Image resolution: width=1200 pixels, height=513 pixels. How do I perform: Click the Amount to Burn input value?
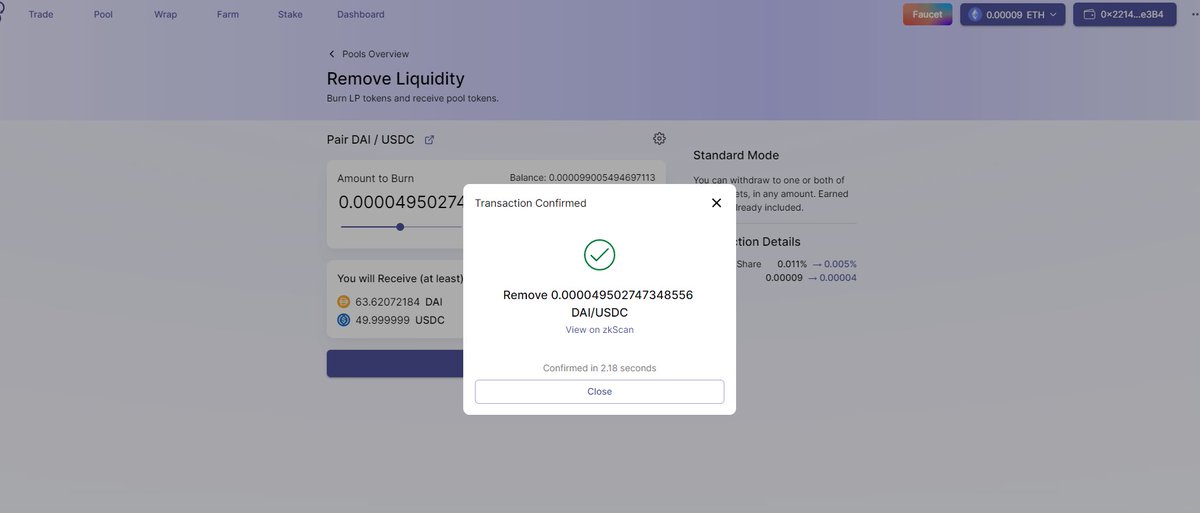click(402, 202)
